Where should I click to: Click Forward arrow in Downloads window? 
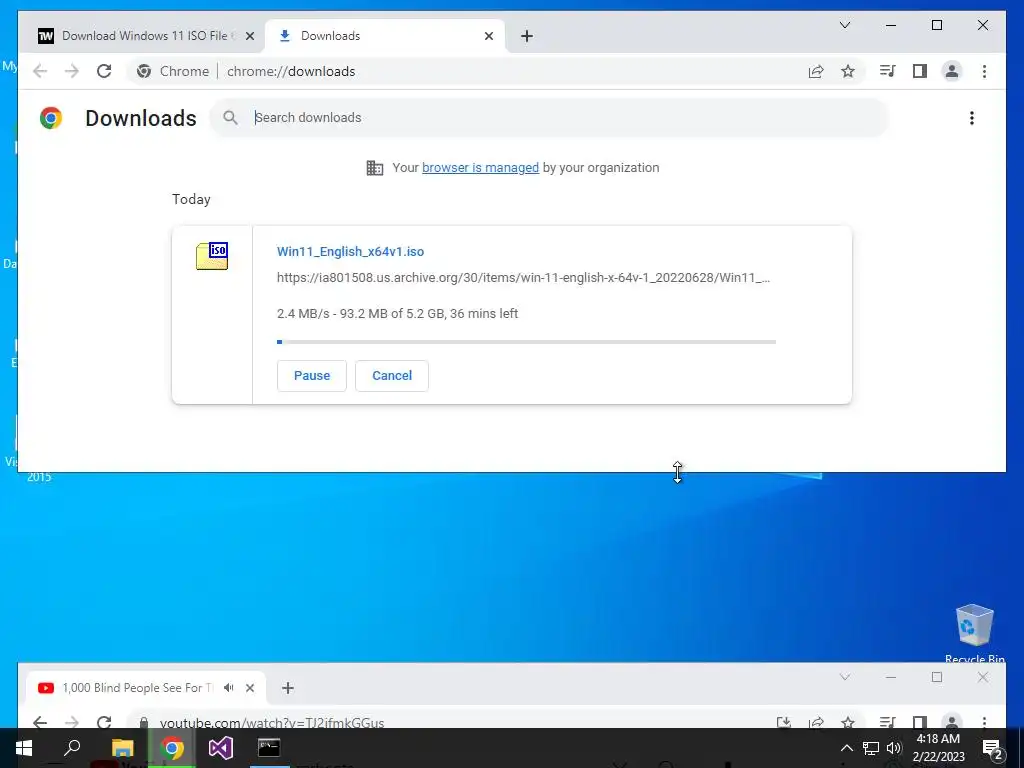71,71
